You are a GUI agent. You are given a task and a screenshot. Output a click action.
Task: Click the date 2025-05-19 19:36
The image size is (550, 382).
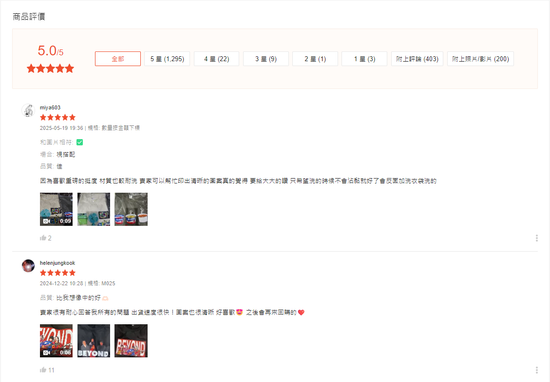61,128
